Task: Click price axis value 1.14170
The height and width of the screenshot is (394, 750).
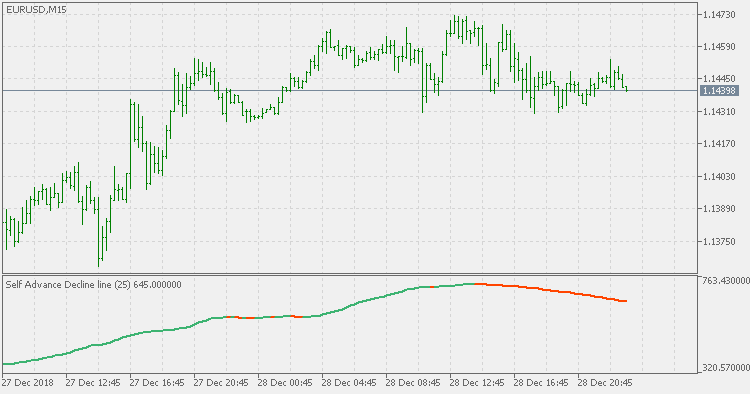Action: point(719,143)
